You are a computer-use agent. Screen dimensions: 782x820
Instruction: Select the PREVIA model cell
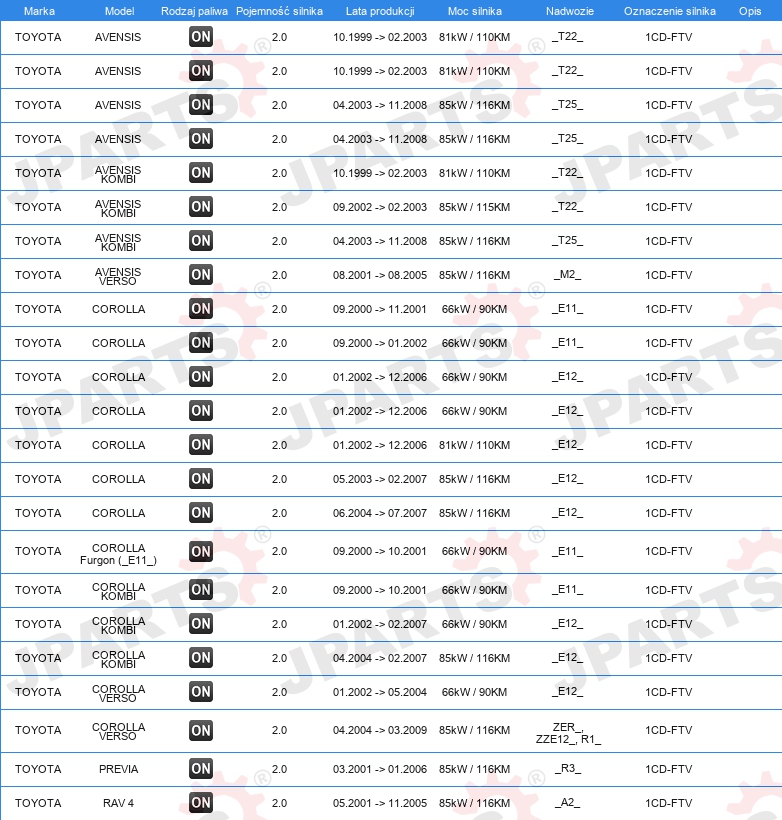click(x=119, y=769)
